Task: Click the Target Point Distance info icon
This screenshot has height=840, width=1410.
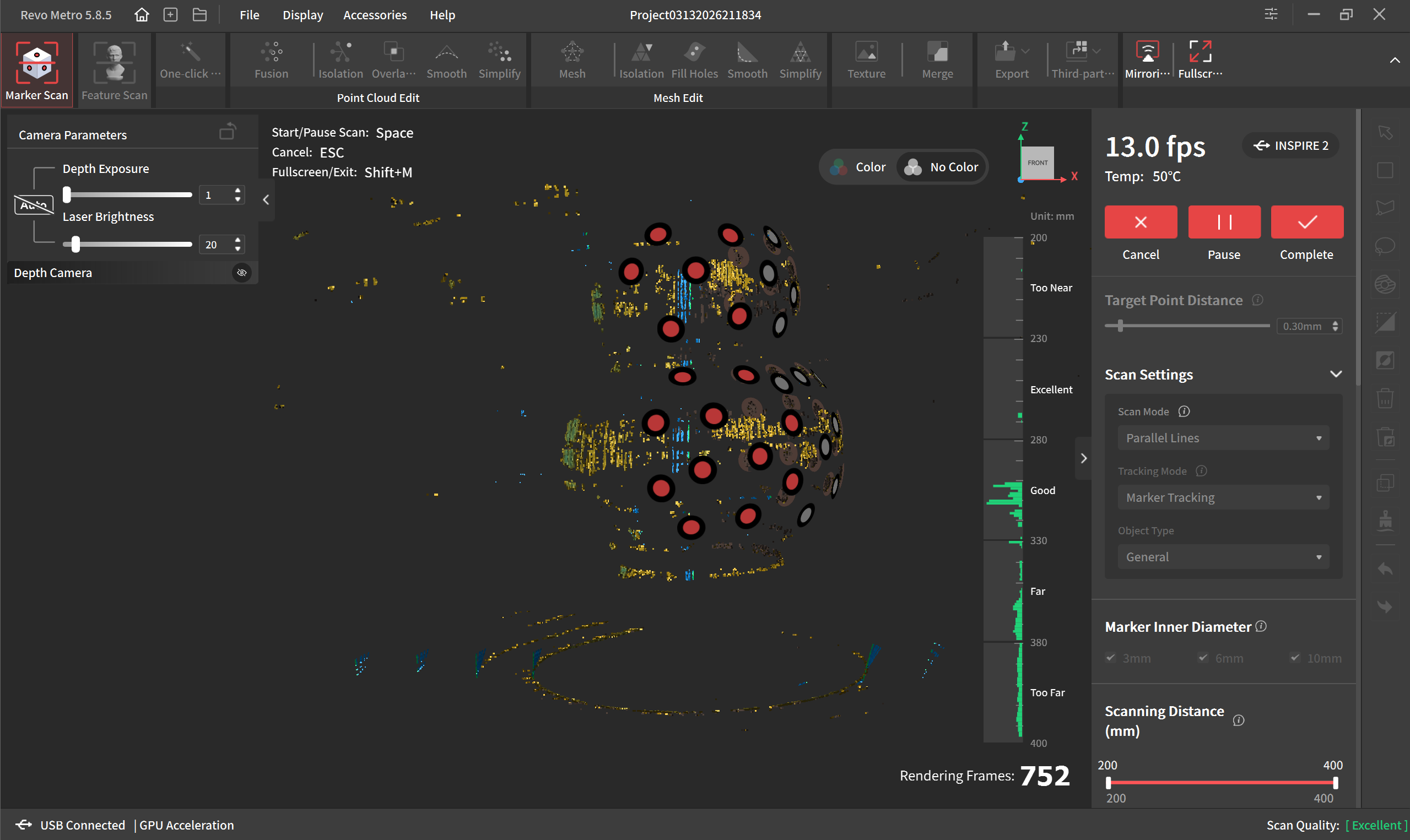Action: pyautogui.click(x=1257, y=300)
